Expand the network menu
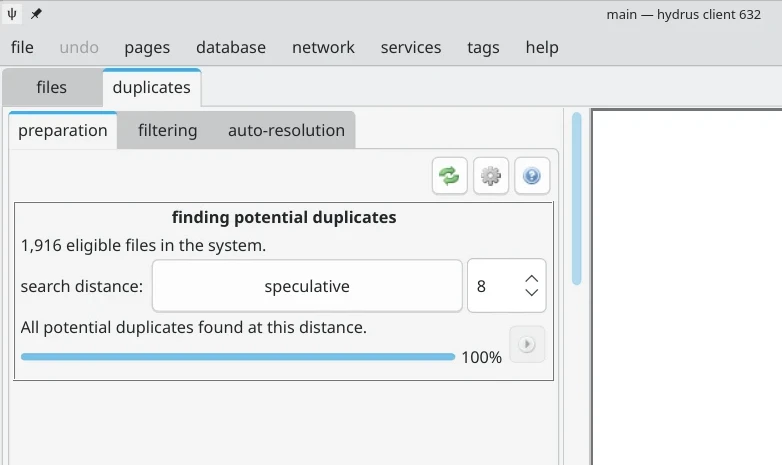The height and width of the screenshot is (465, 782). tap(323, 47)
